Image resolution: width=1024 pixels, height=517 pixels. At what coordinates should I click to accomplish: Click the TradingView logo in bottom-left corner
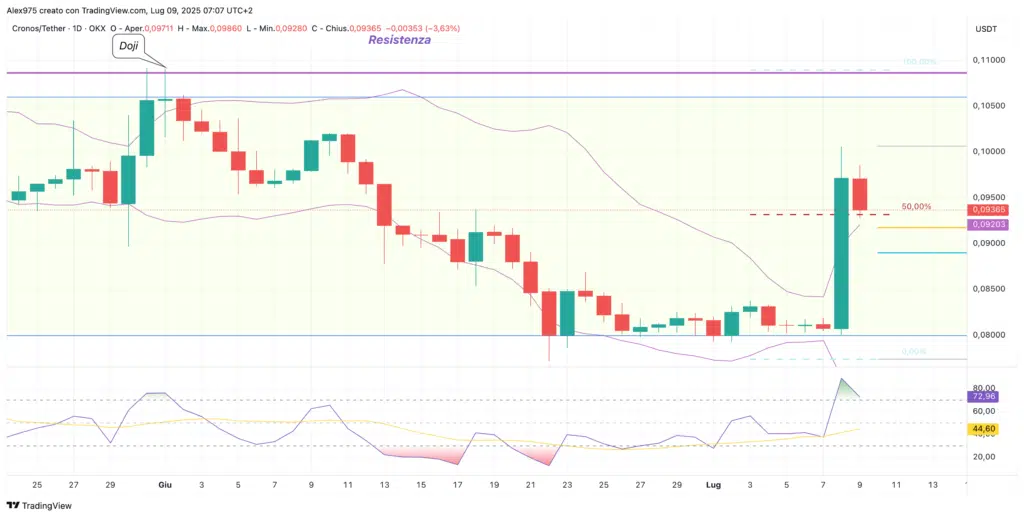40,506
